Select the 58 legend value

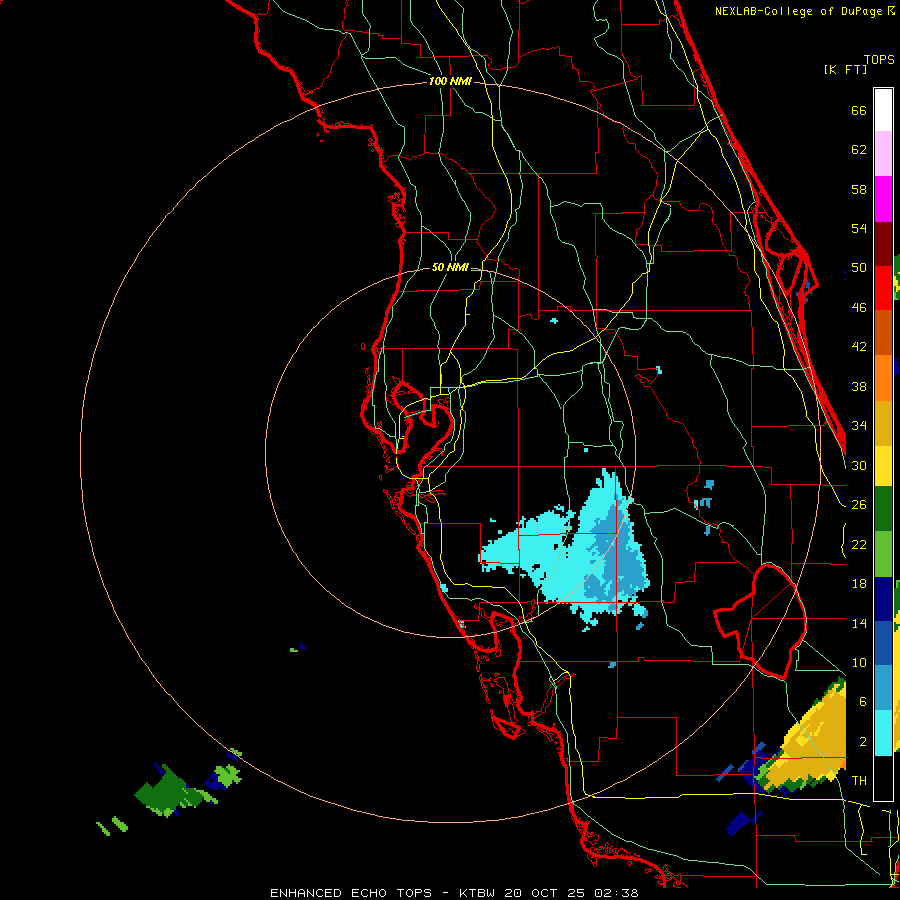coord(859,189)
